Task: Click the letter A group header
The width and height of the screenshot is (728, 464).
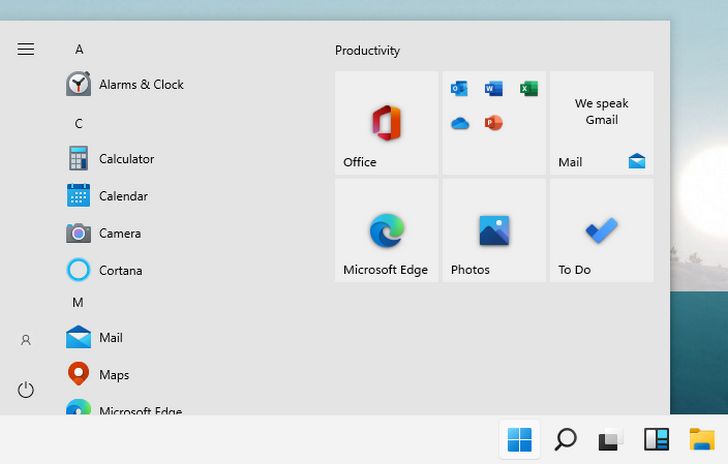Action: pyautogui.click(x=79, y=49)
